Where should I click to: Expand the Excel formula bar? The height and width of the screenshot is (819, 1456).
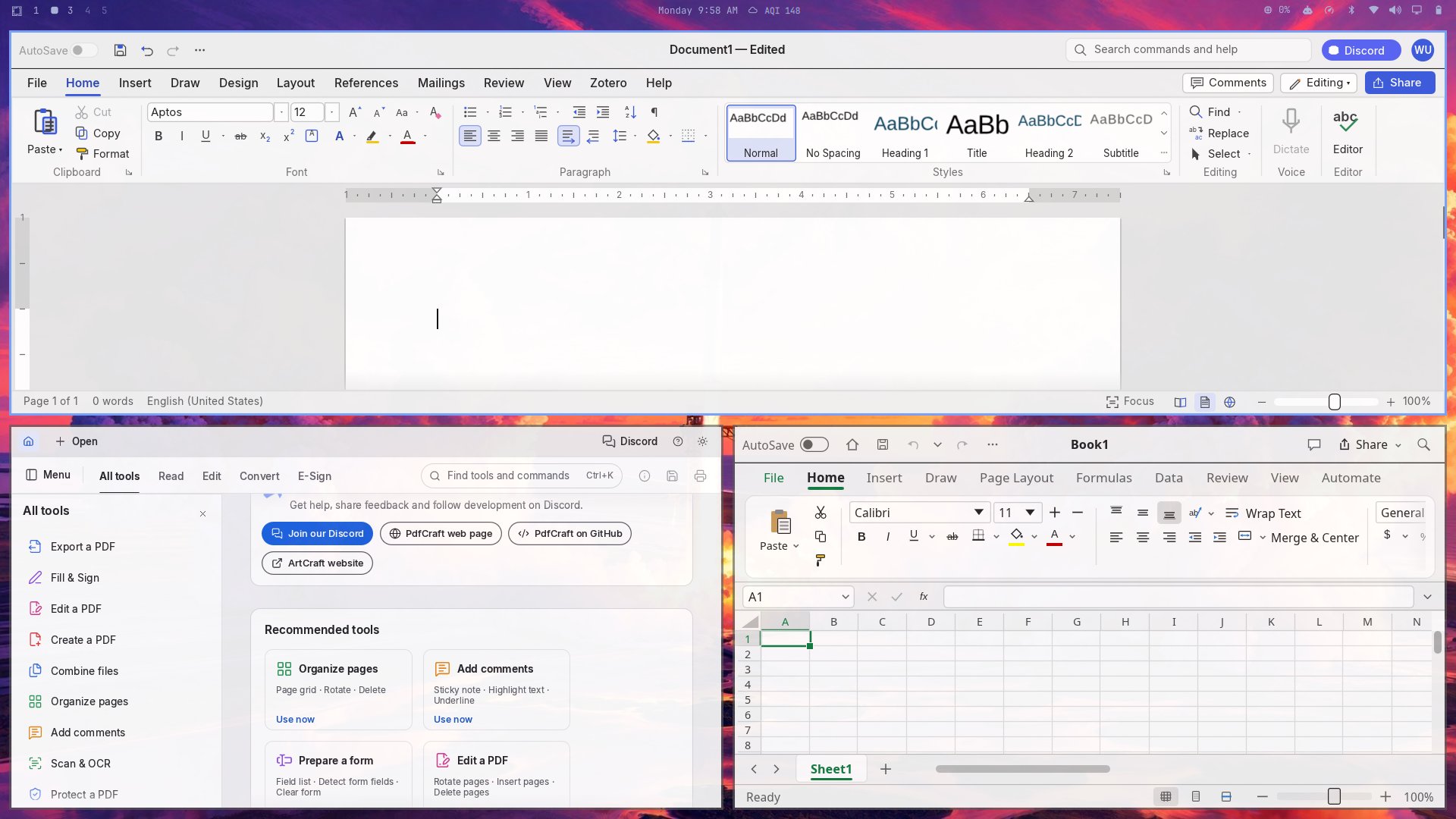coord(1427,597)
